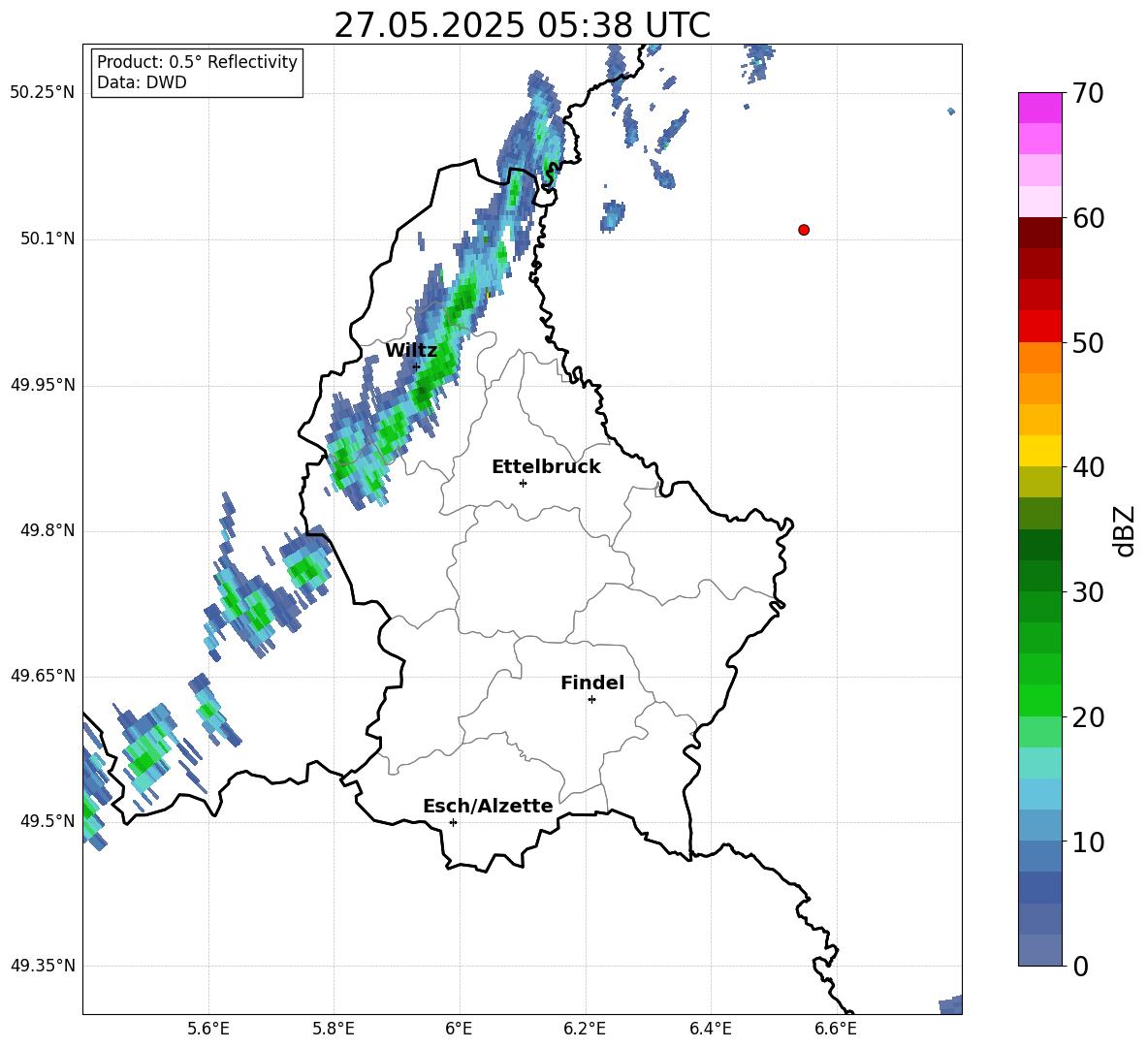Click the 6°E longitude label
The height and width of the screenshot is (1048, 1148).
[459, 1029]
